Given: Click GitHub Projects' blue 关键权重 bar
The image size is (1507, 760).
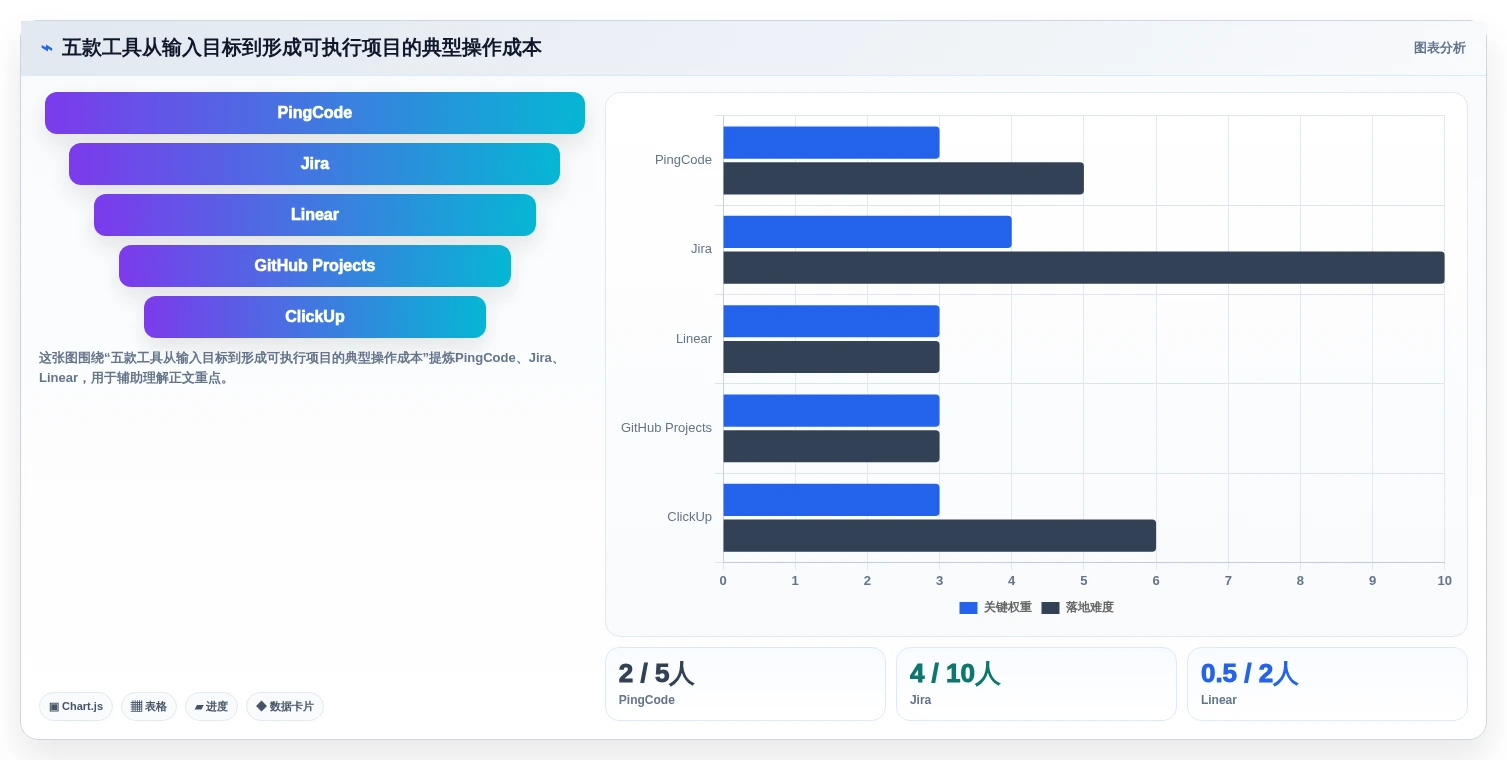Looking at the screenshot, I should pyautogui.click(x=831, y=410).
